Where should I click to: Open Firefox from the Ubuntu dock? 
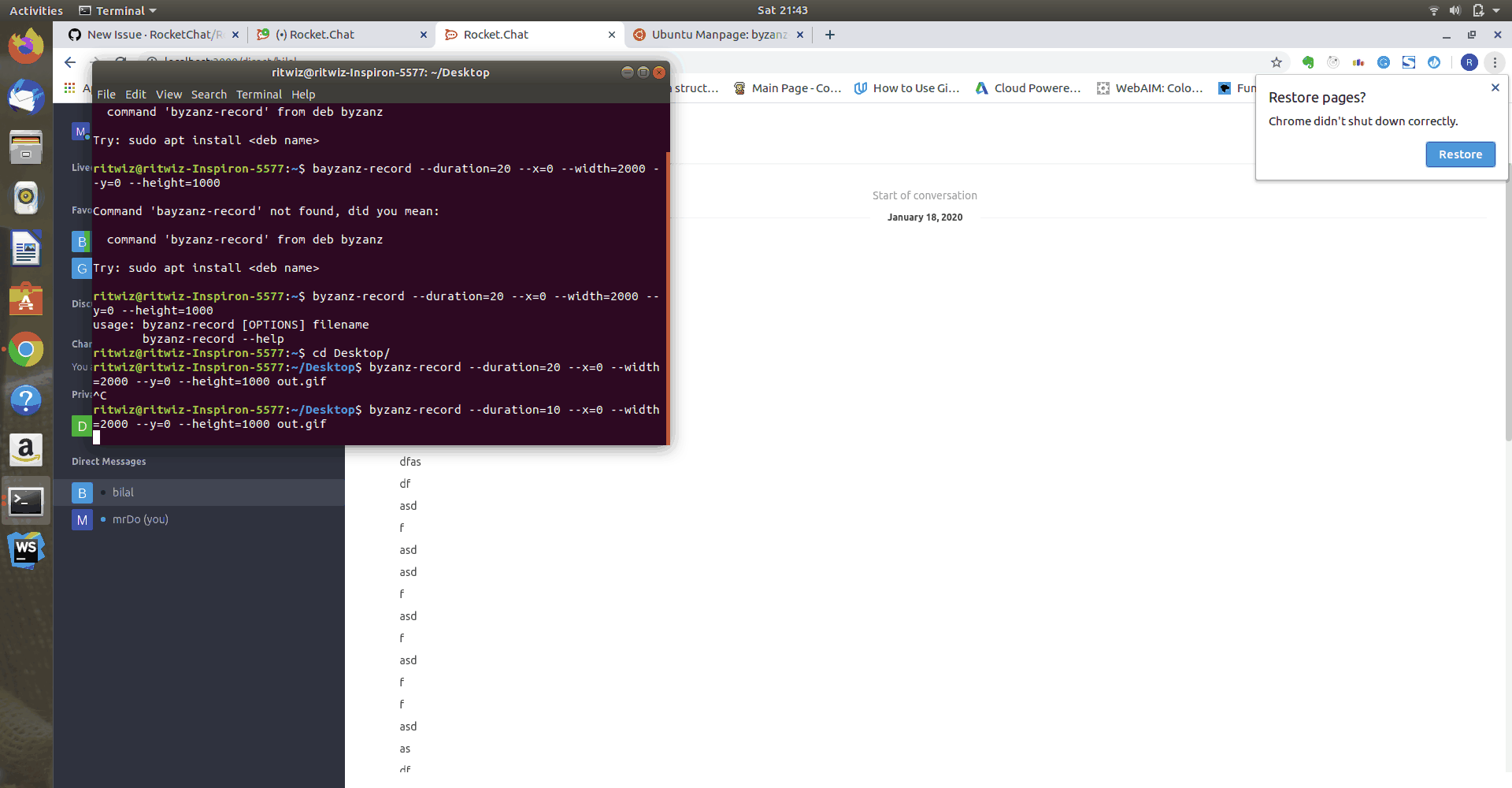coord(26,46)
